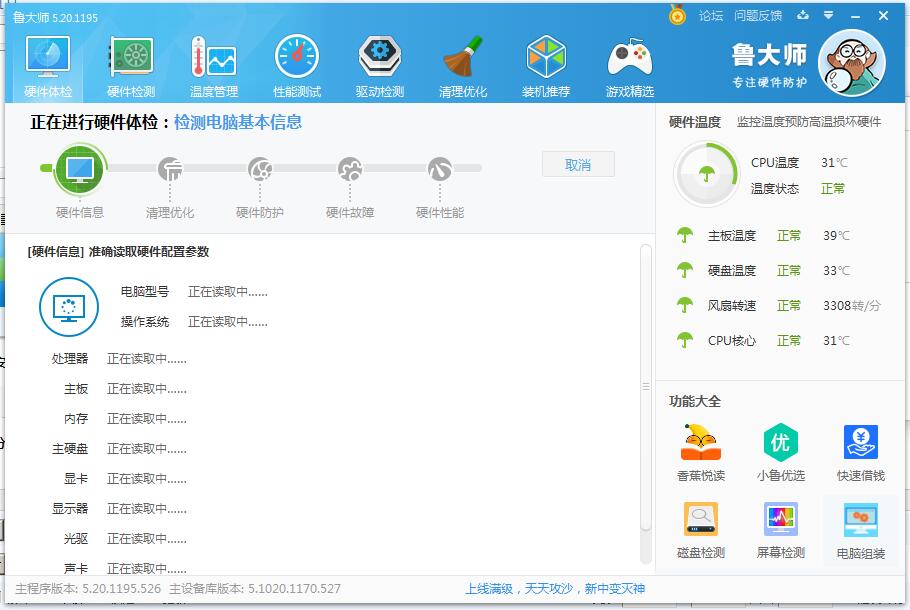Open the 温度管理 temperature tab

pyautogui.click(x=214, y=67)
